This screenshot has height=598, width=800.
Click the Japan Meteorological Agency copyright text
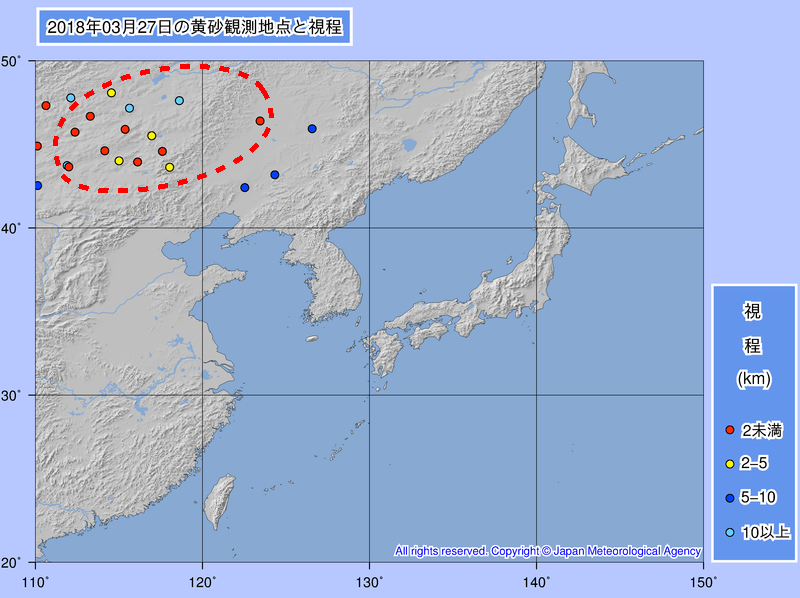pos(548,551)
